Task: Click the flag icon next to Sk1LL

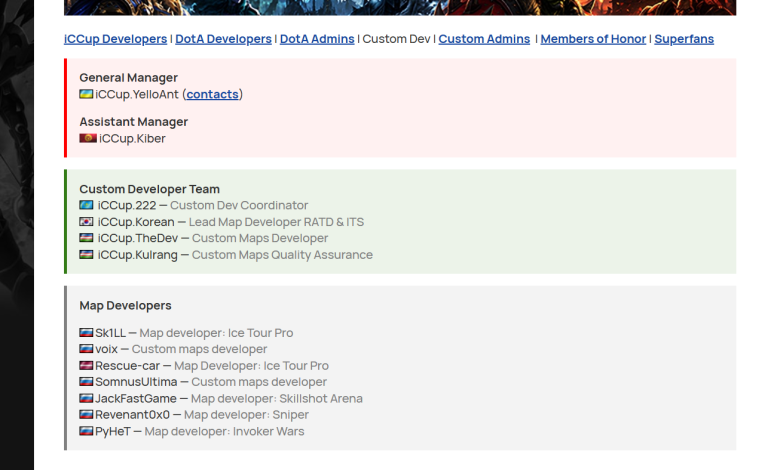Action: click(86, 332)
